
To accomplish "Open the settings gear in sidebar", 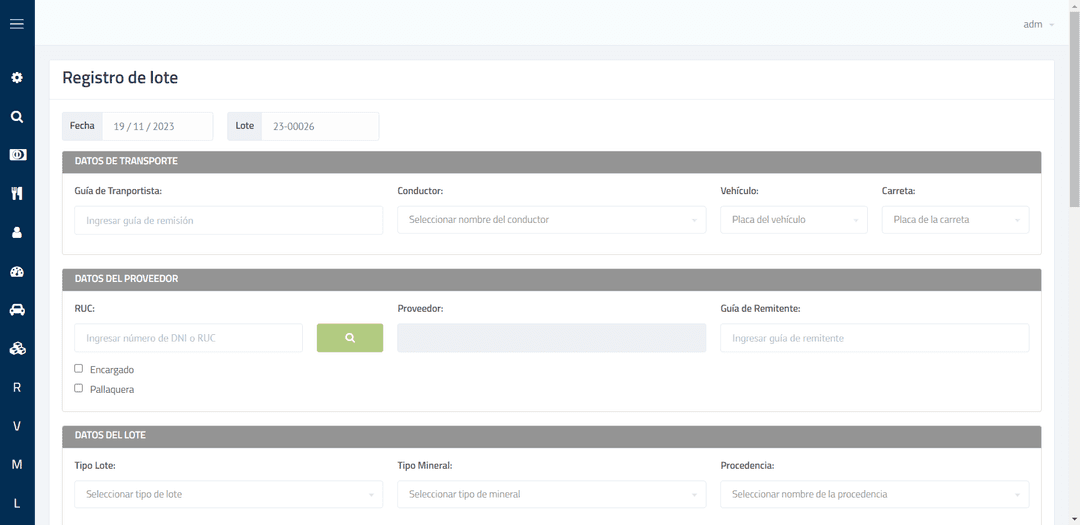I will coord(17,77).
